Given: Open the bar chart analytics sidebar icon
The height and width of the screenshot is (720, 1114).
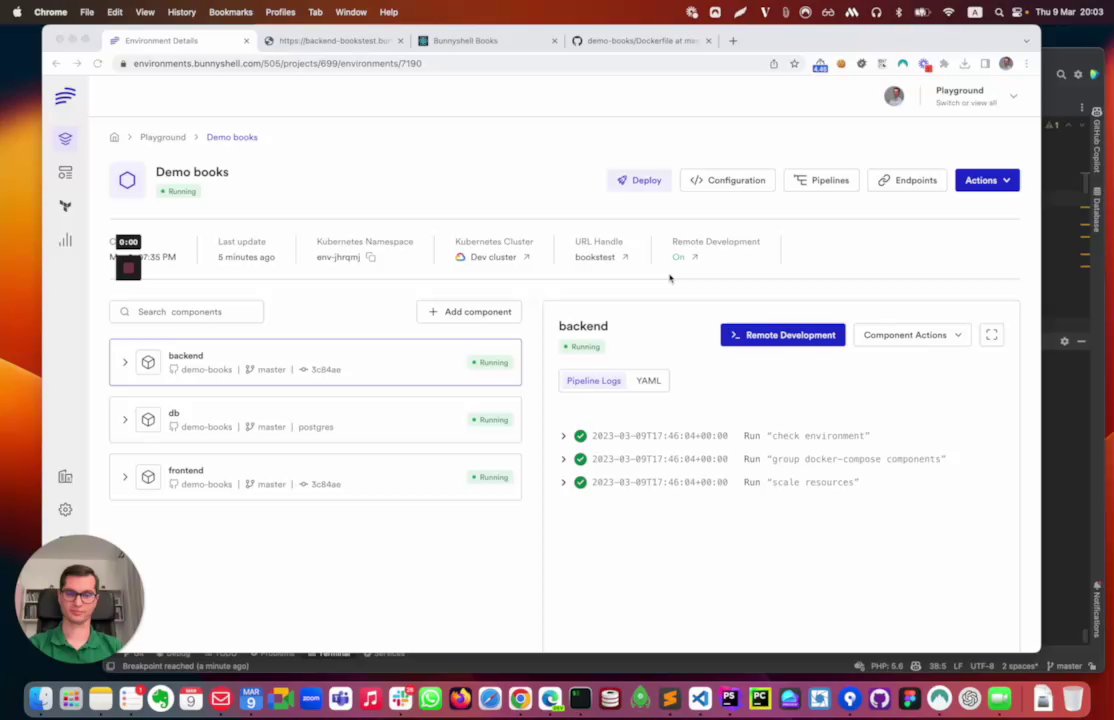Looking at the screenshot, I should coord(65,240).
